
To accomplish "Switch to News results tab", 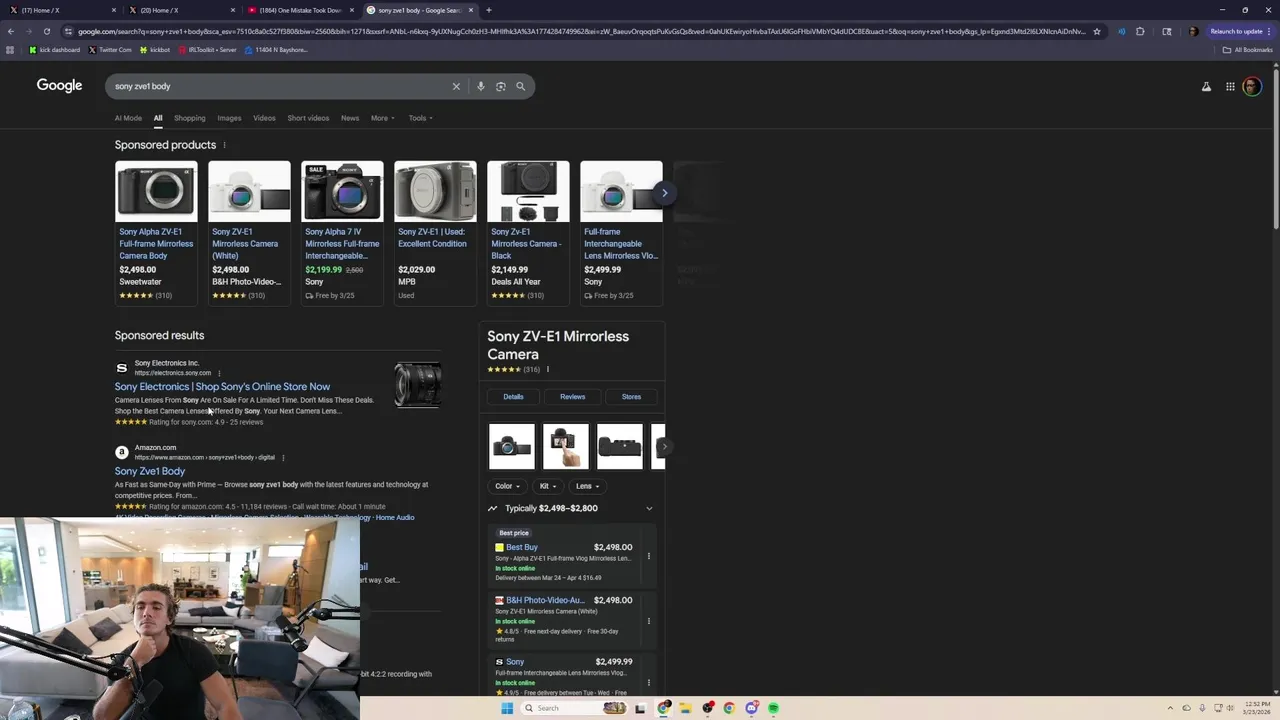I will [x=350, y=118].
